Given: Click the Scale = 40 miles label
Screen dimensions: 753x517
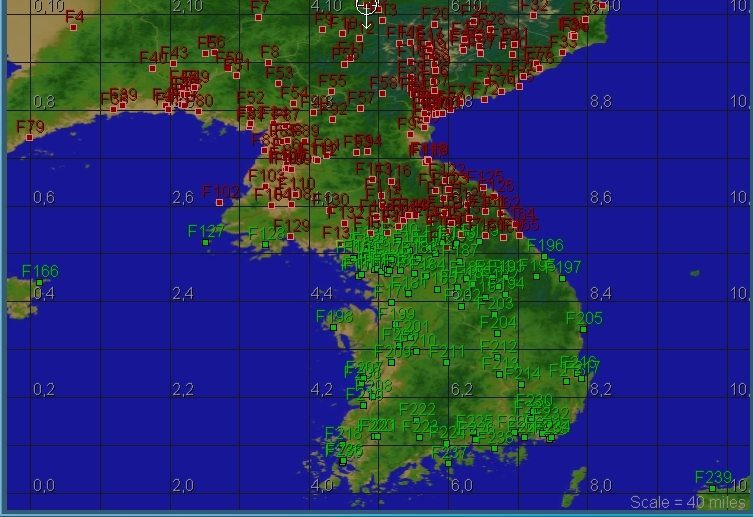Looking at the screenshot, I should tap(687, 502).
